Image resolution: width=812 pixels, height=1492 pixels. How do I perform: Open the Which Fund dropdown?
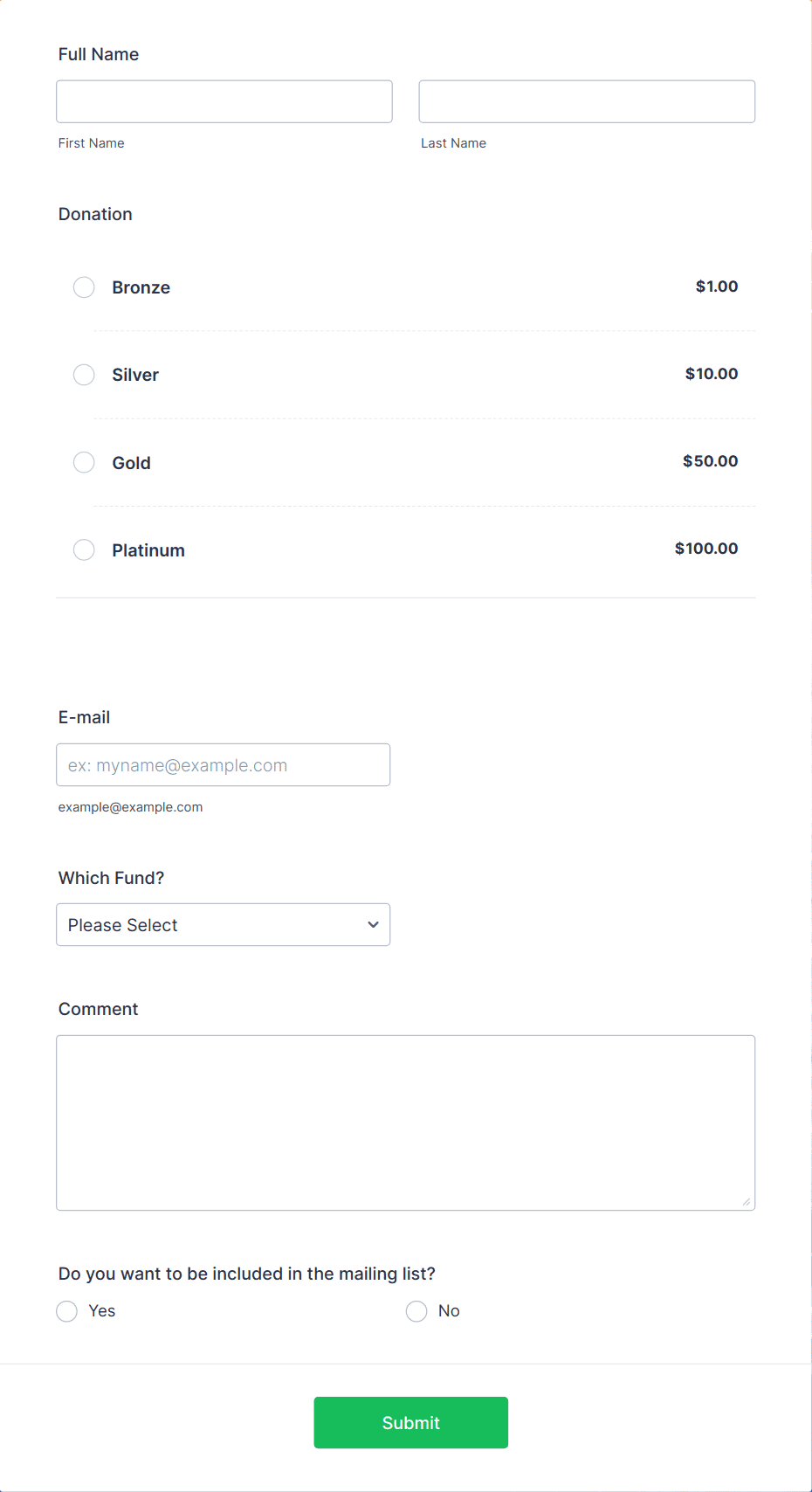click(224, 924)
